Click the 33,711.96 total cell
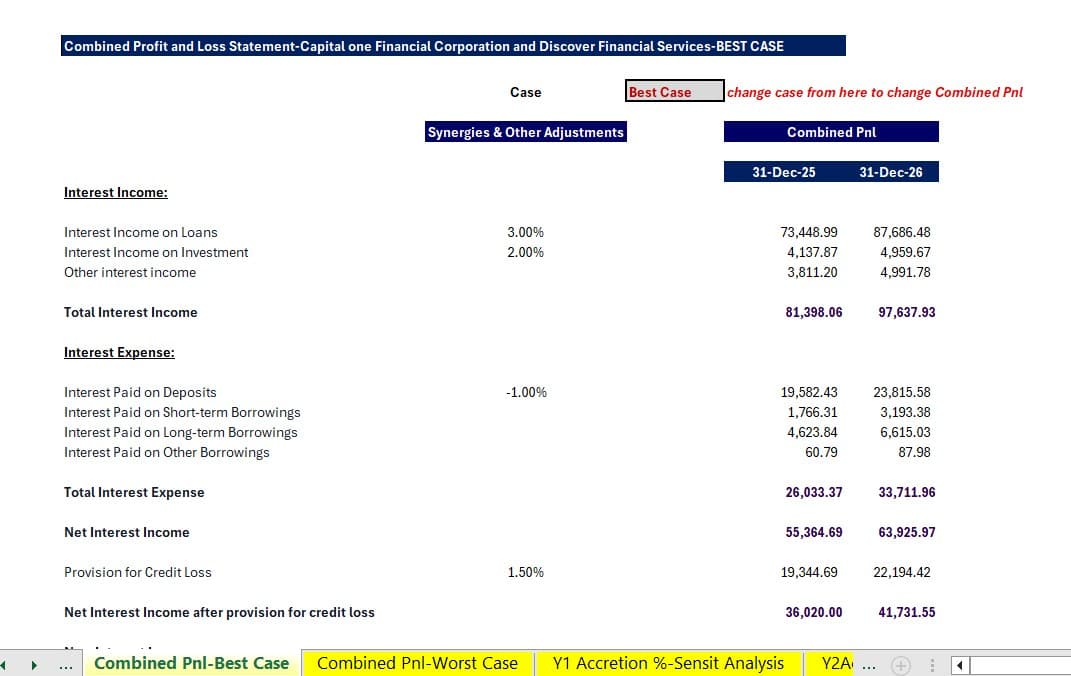This screenshot has width=1071, height=676. coord(906,492)
